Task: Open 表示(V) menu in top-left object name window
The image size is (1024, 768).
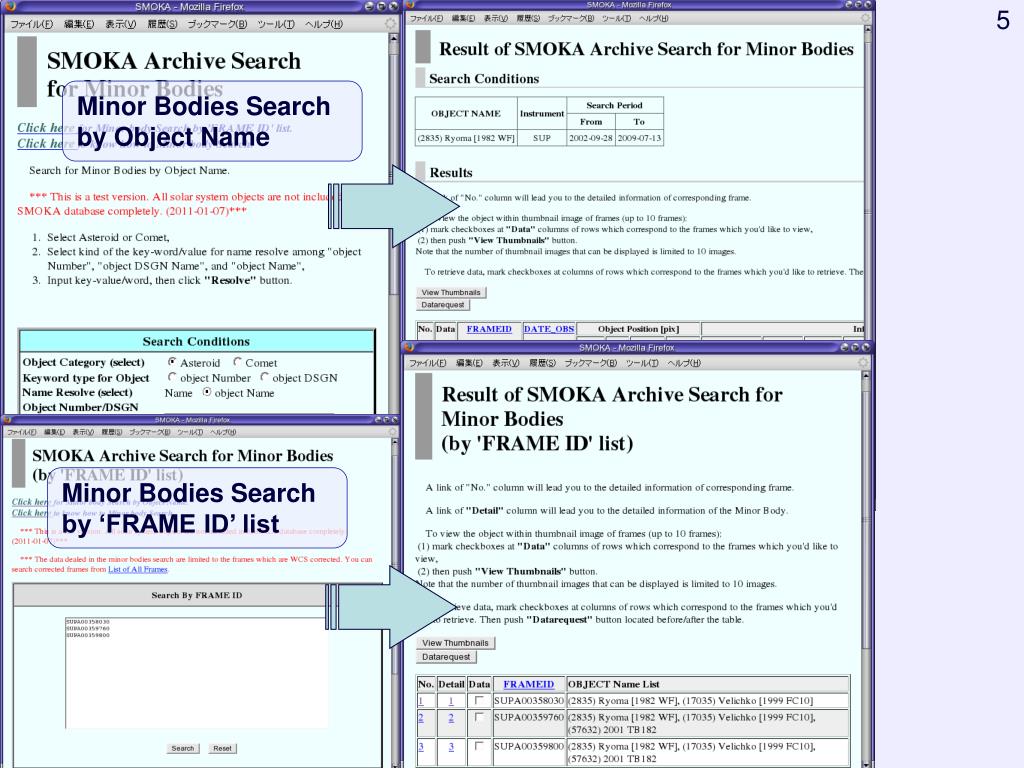Action: [121, 24]
